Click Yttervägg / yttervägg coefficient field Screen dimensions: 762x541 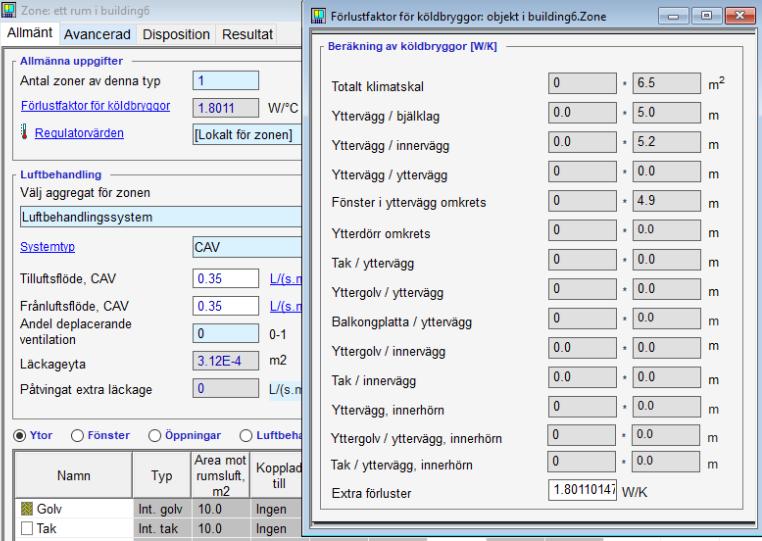pyautogui.click(x=582, y=171)
